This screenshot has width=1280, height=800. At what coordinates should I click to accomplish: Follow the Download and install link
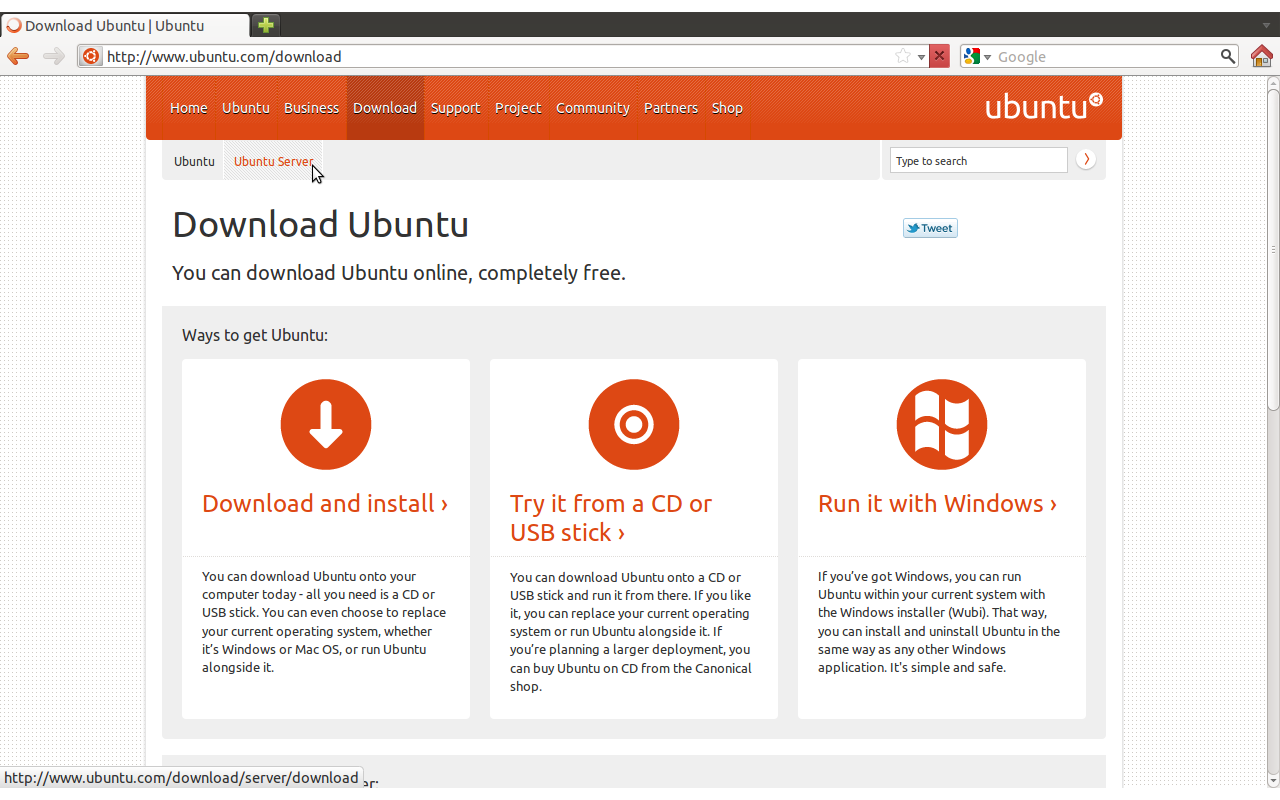click(325, 503)
